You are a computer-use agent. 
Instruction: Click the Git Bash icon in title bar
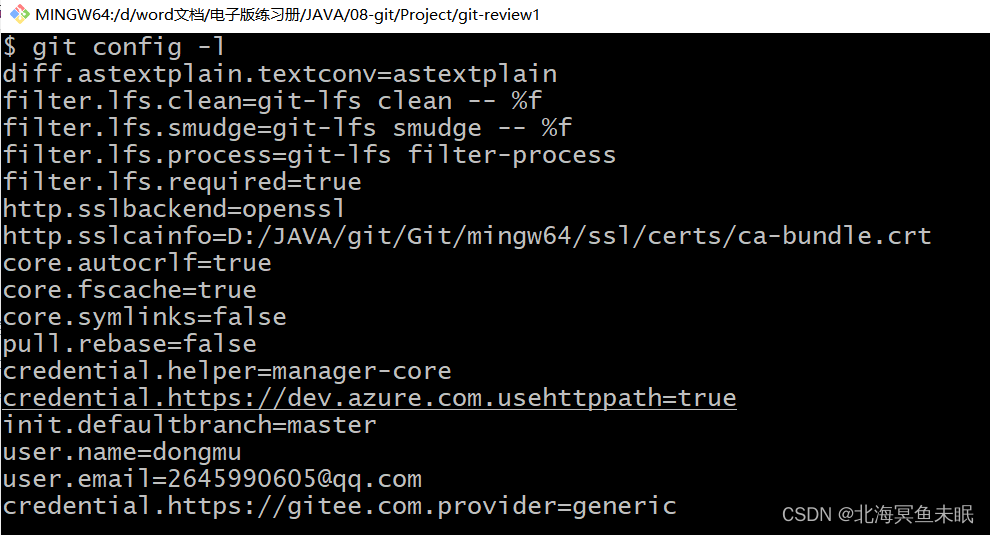coord(20,14)
